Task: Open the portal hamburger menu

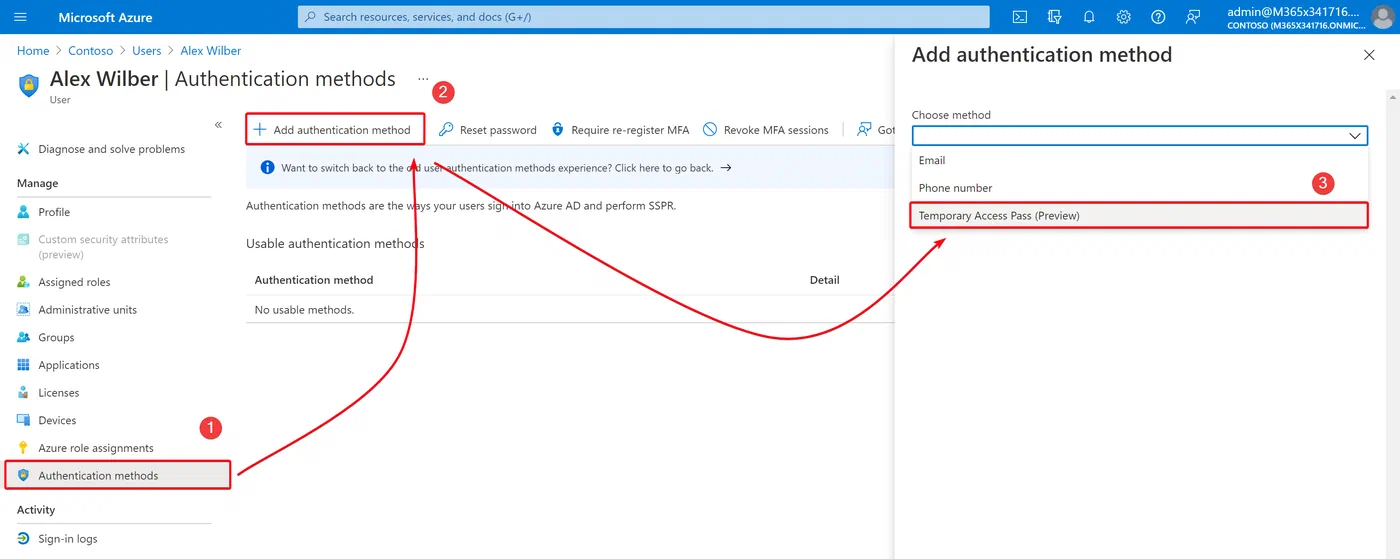Action: [21, 17]
